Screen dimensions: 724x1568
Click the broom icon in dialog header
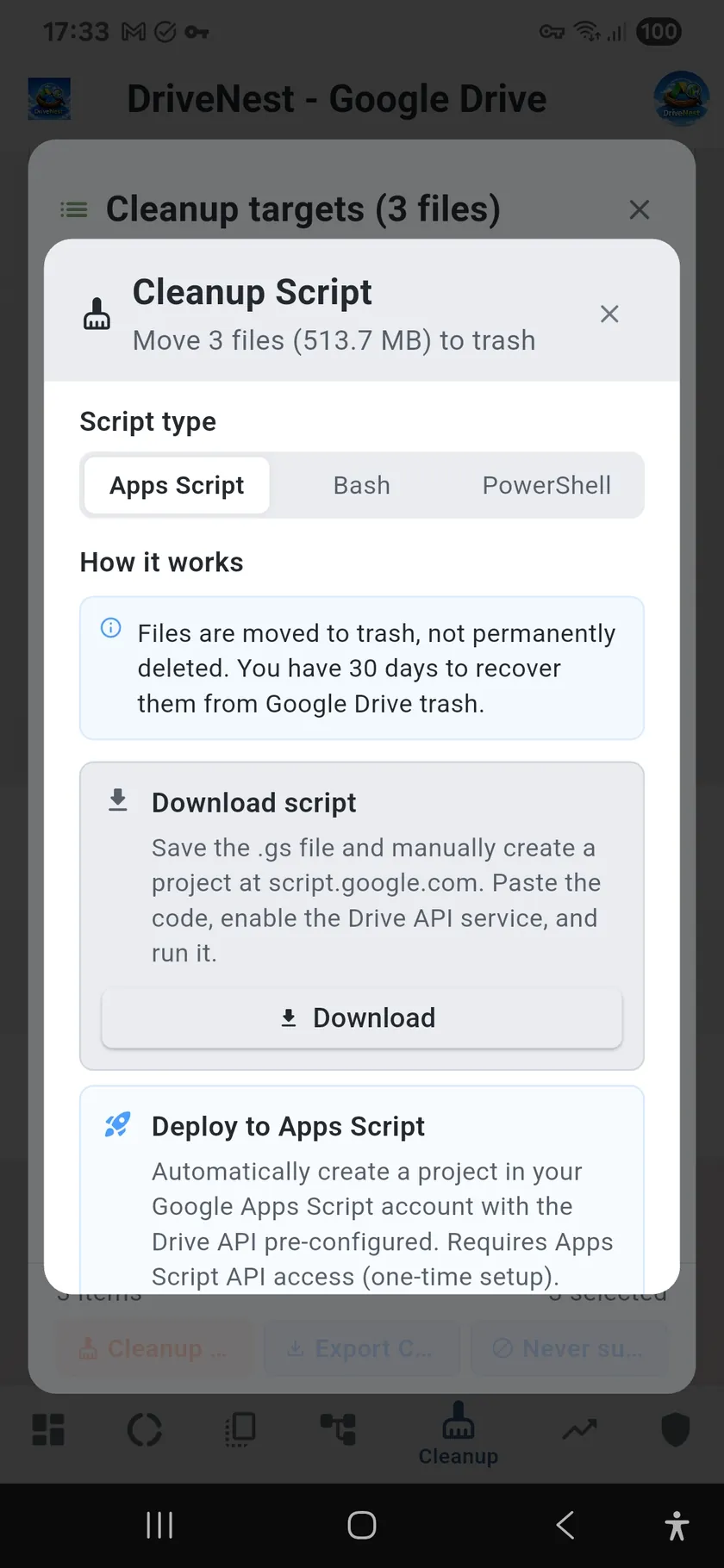(97, 314)
